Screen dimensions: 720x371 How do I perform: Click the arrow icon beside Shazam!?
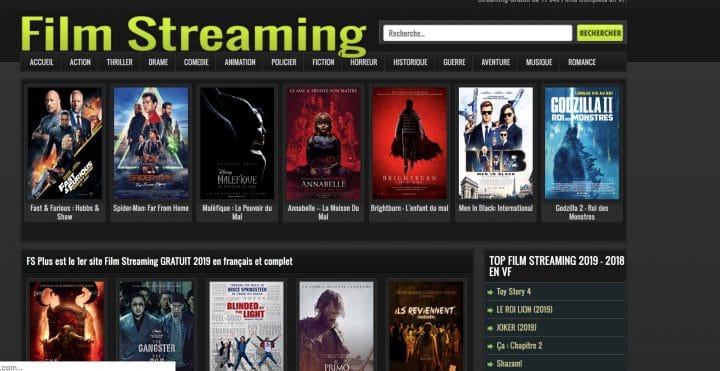coord(490,364)
